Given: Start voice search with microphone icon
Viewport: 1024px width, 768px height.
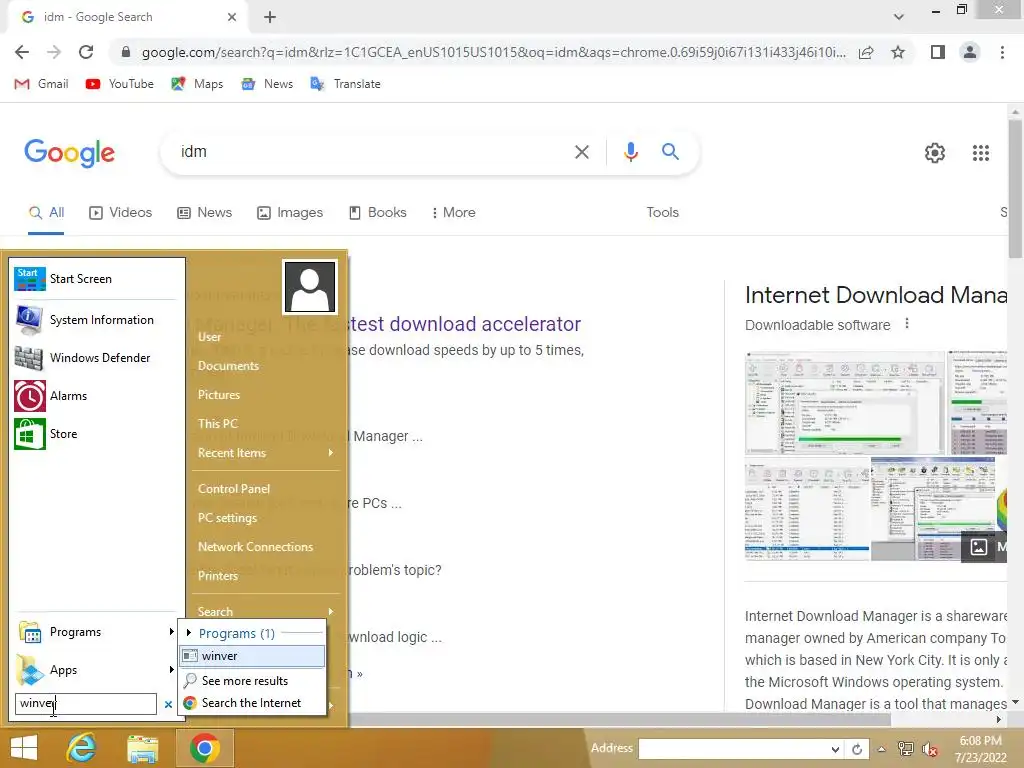Looking at the screenshot, I should [630, 152].
